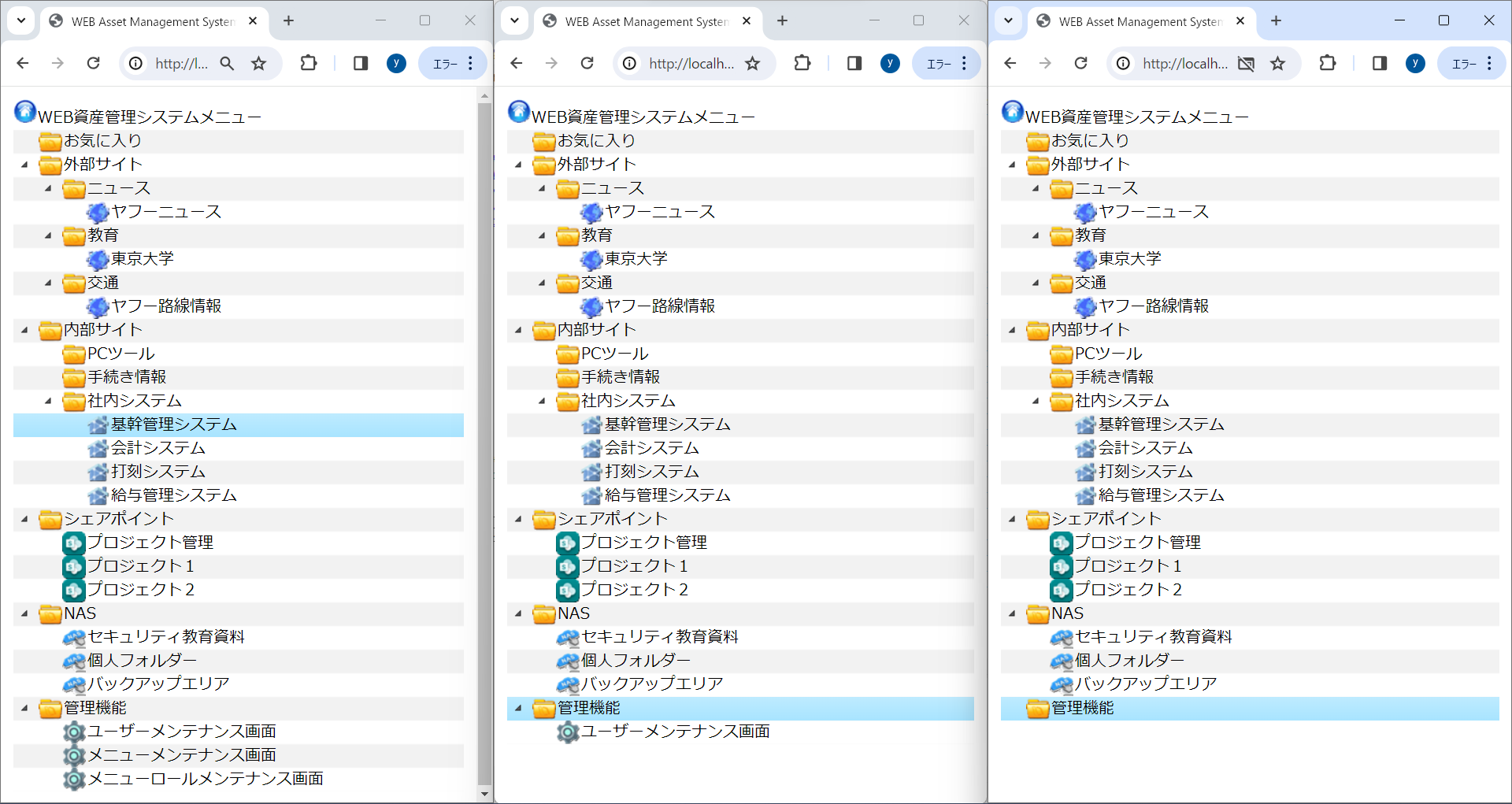Focus the address bar in the left window
The width and height of the screenshot is (1512, 804).
click(x=182, y=64)
